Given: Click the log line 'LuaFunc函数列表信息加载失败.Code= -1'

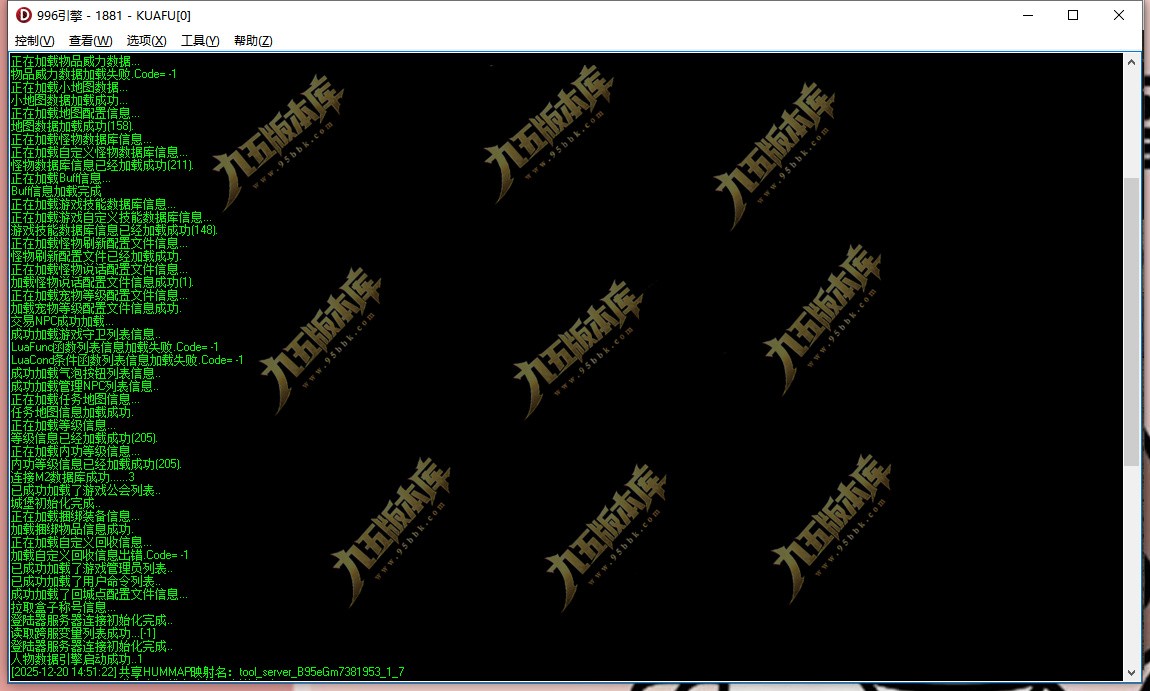Looking at the screenshot, I should tap(114, 348).
